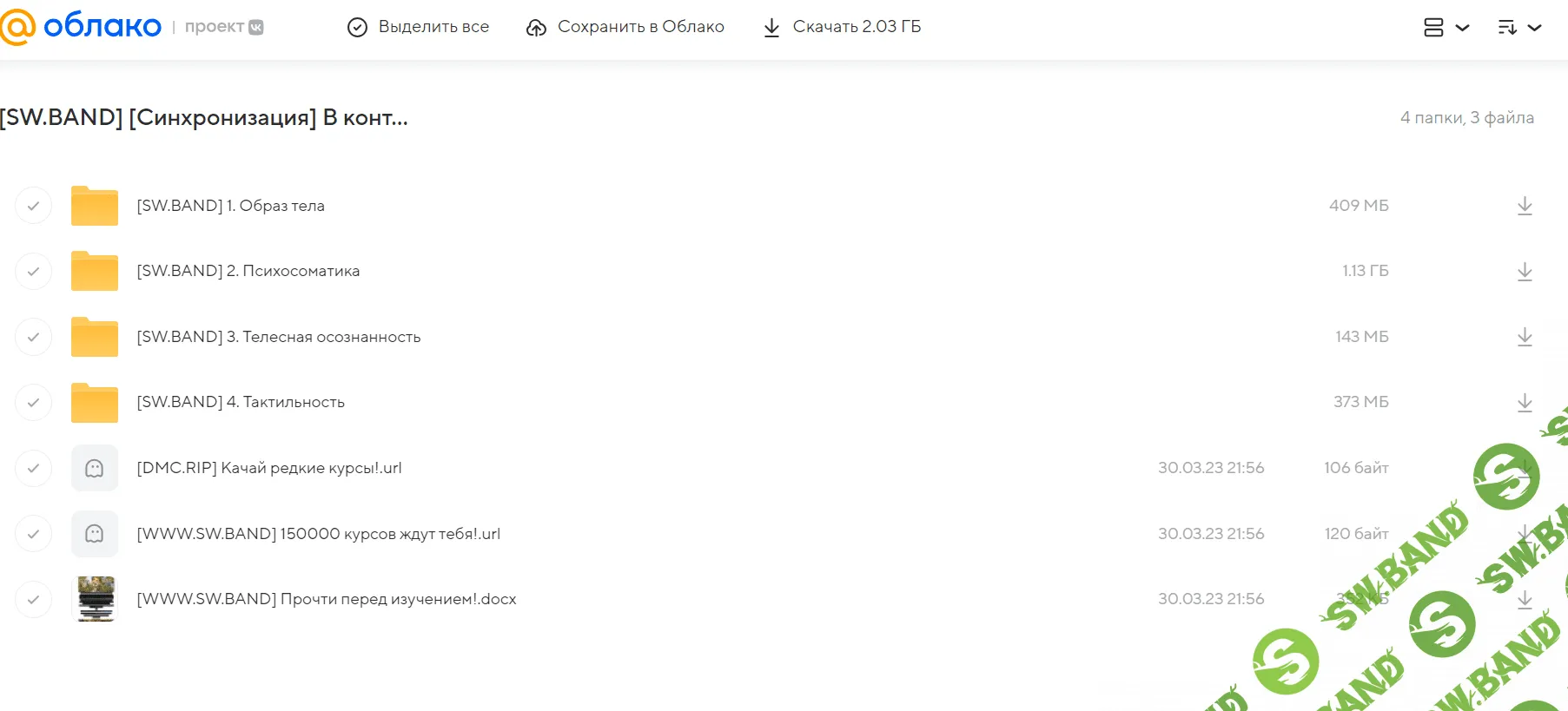Click the 150000 курсов url file icon
The height and width of the screenshot is (711, 1568).
click(95, 534)
